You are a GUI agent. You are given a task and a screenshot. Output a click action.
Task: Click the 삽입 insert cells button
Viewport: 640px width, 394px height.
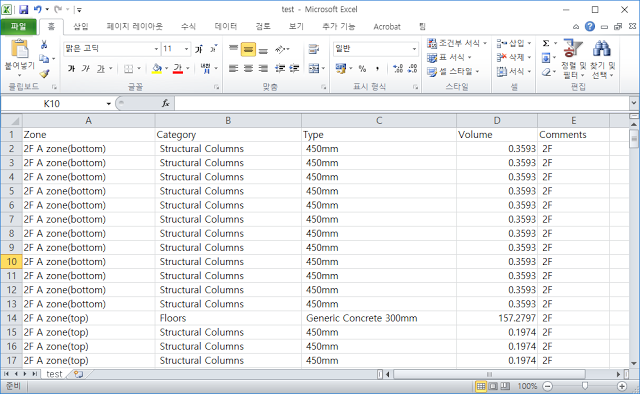click(513, 43)
